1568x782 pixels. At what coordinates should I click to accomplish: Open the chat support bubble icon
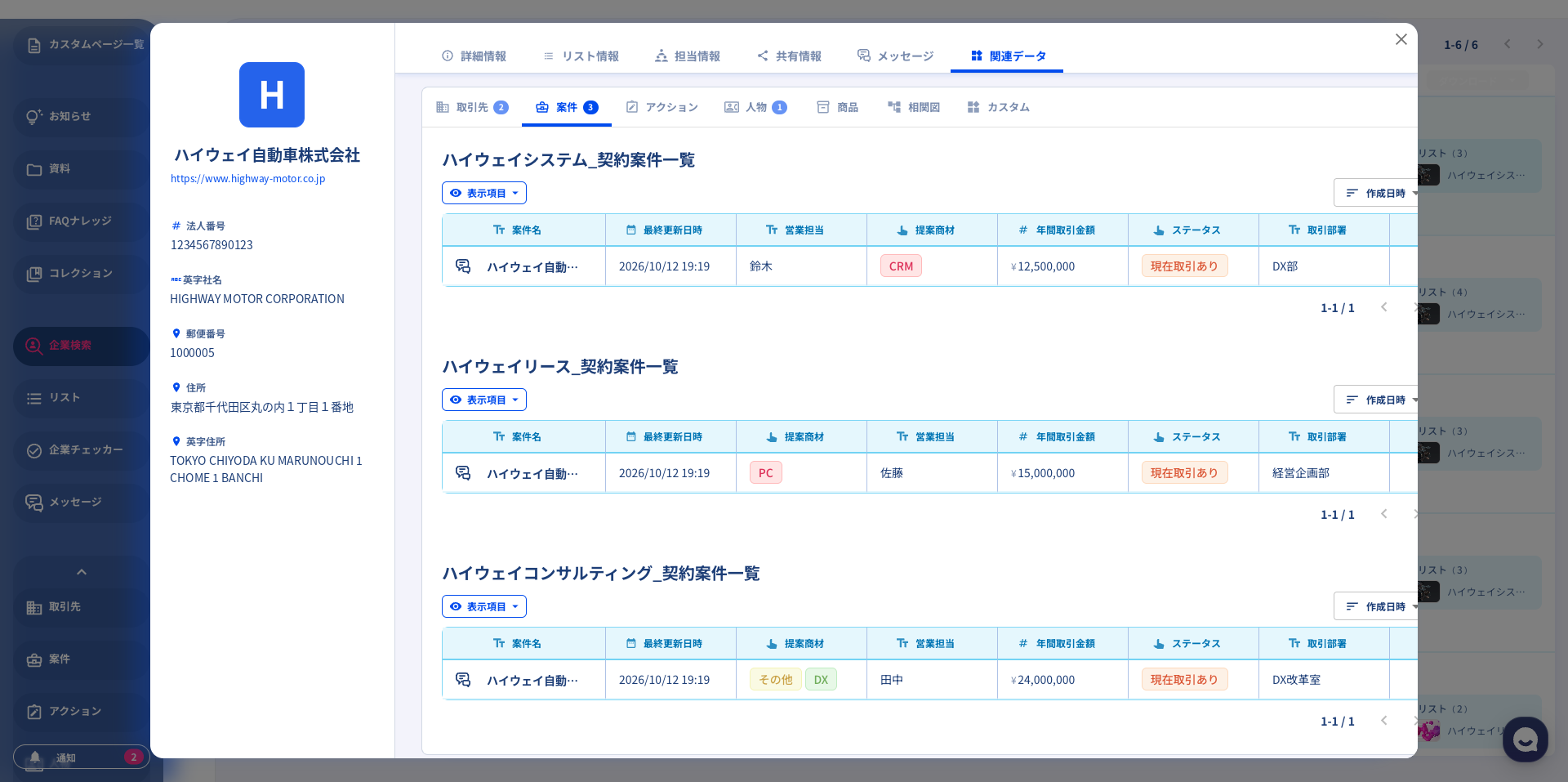pos(1525,740)
